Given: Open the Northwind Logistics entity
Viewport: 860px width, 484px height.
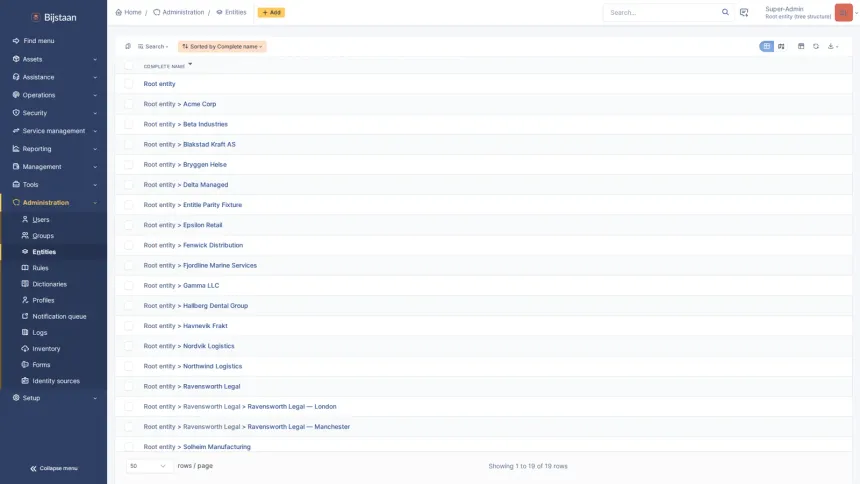Looking at the screenshot, I should tap(212, 366).
